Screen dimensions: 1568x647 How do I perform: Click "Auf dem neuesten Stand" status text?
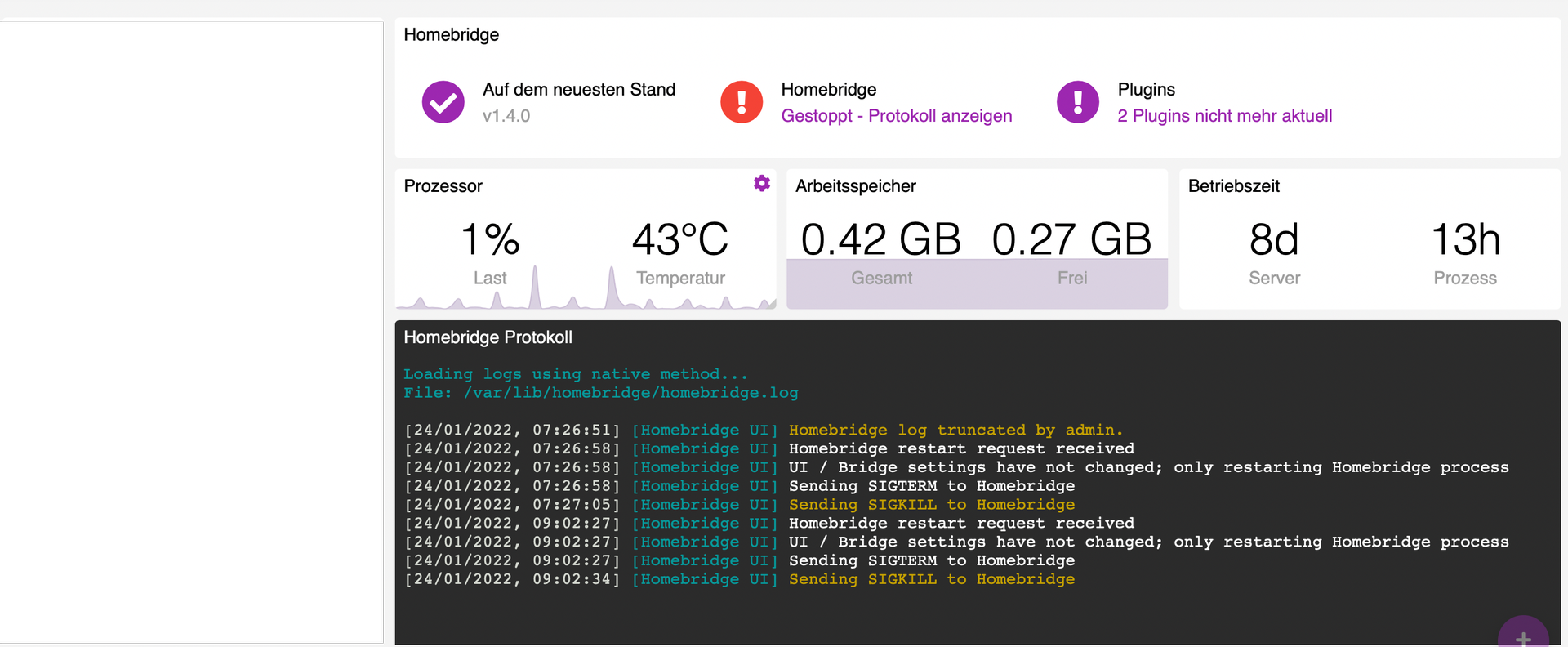(x=578, y=90)
